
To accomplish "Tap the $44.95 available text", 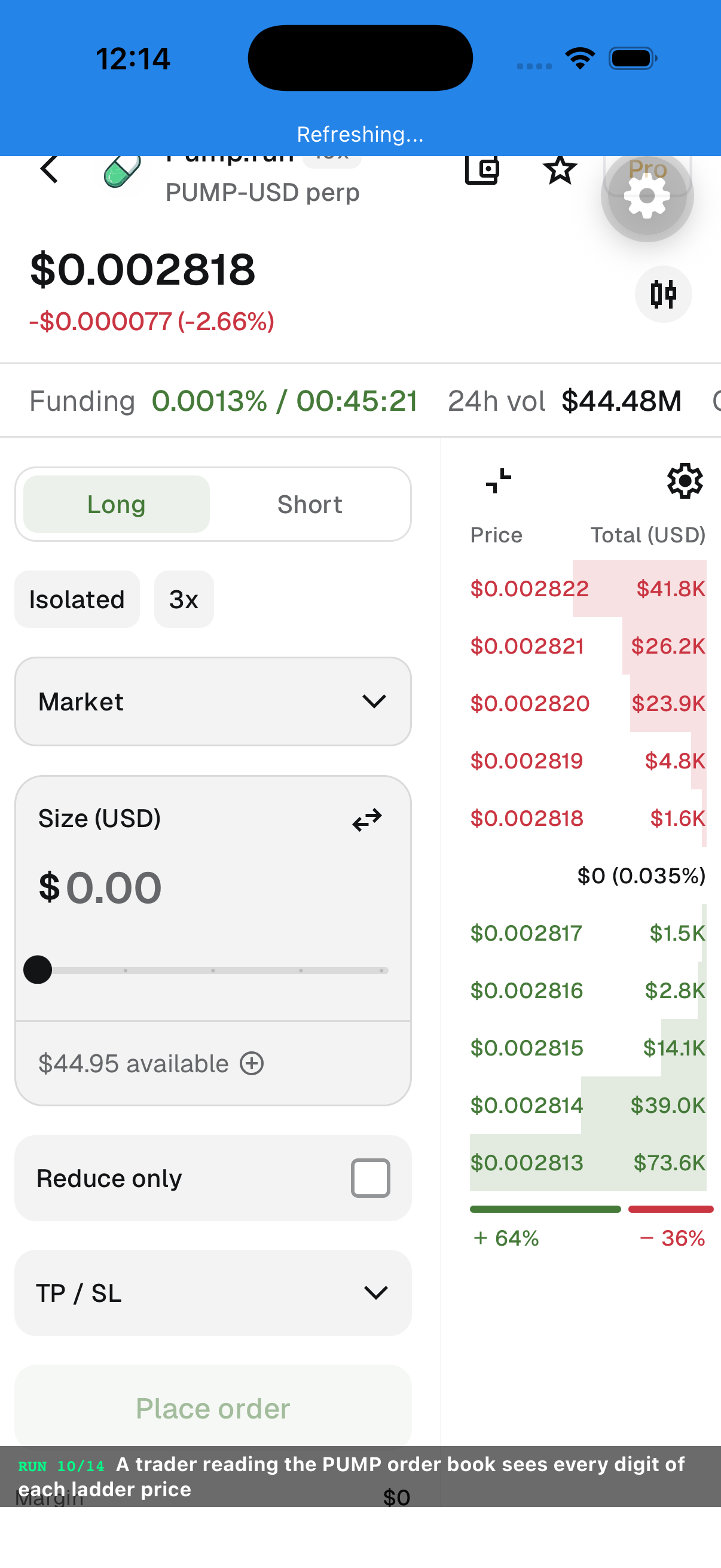I will (133, 1063).
